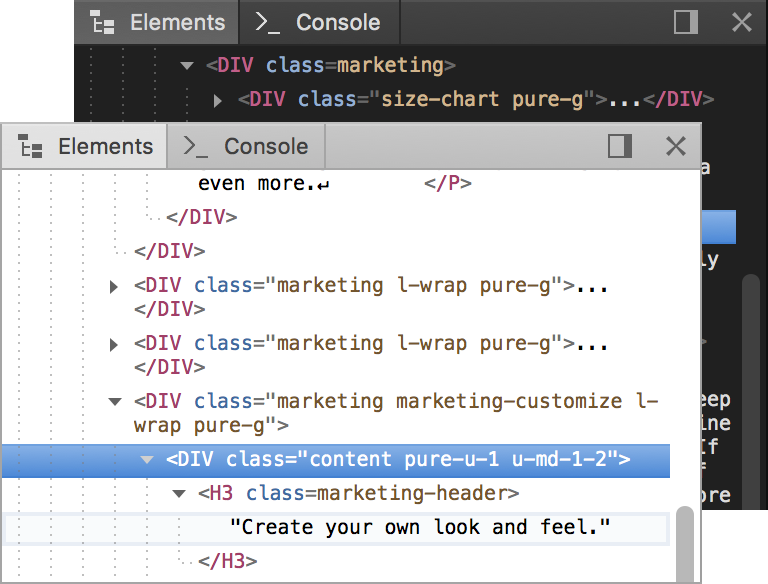Select DIV class=marketing row in dark panel

[x=331, y=65]
